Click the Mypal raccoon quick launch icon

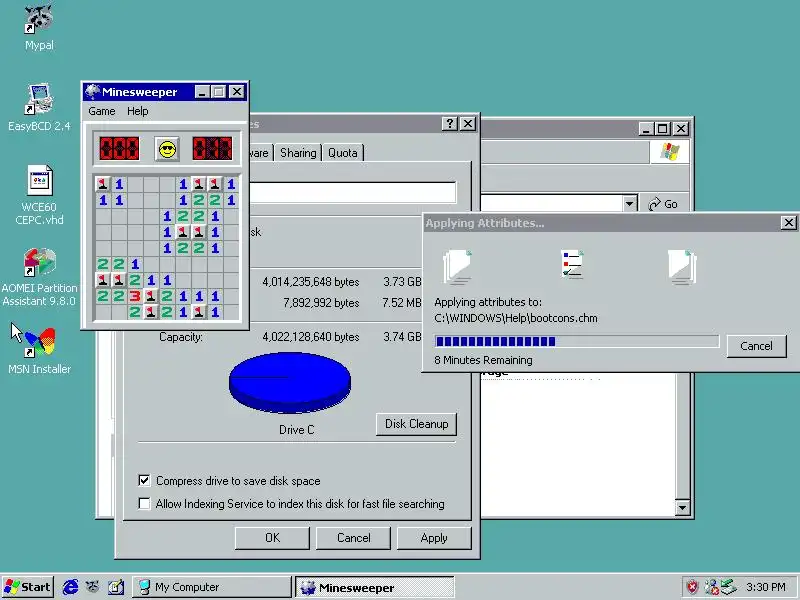[93, 587]
